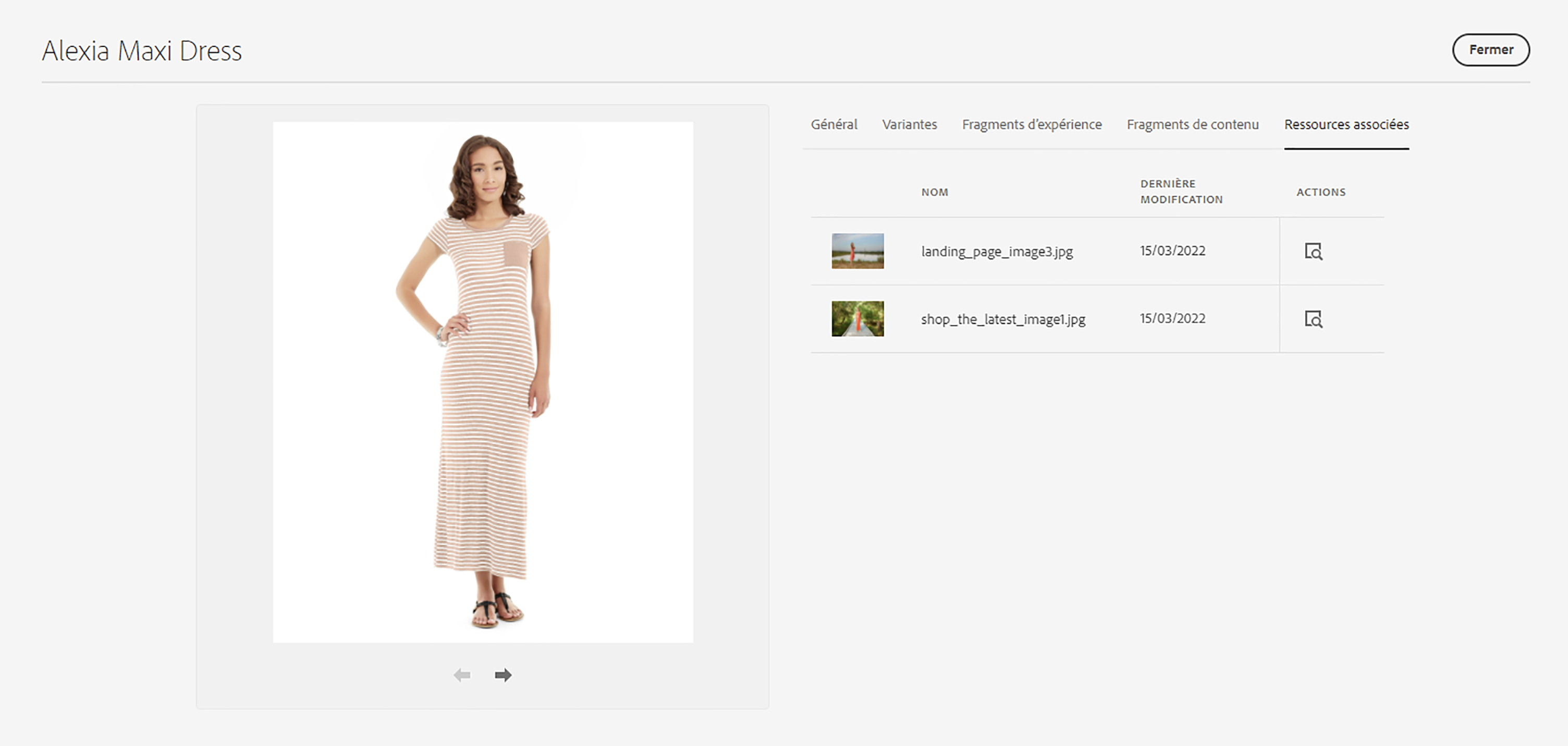Click the landing_page_image3.jpg thumbnail
The image size is (1568, 746).
[x=857, y=251]
